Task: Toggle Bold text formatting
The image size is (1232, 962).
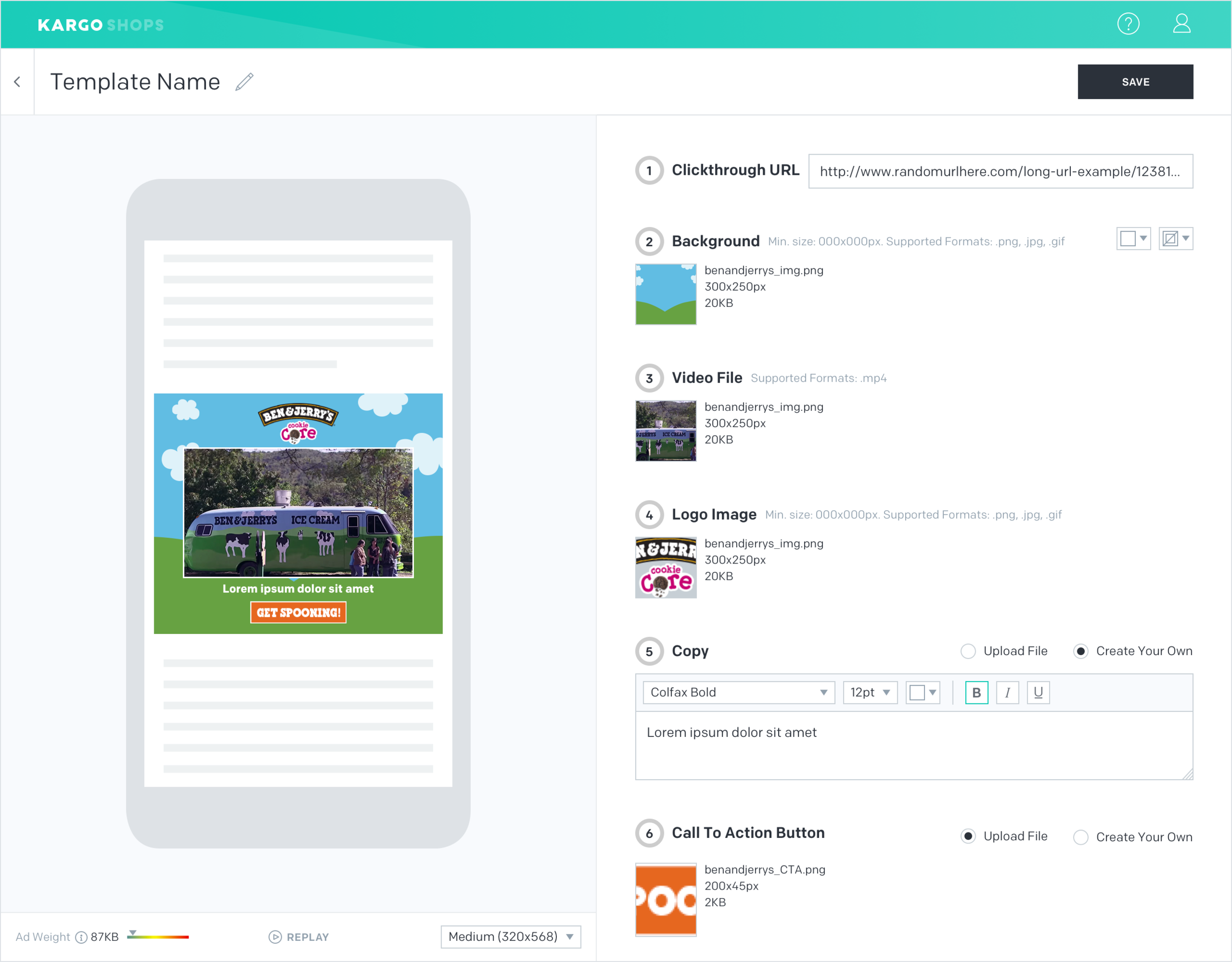Action: point(976,693)
